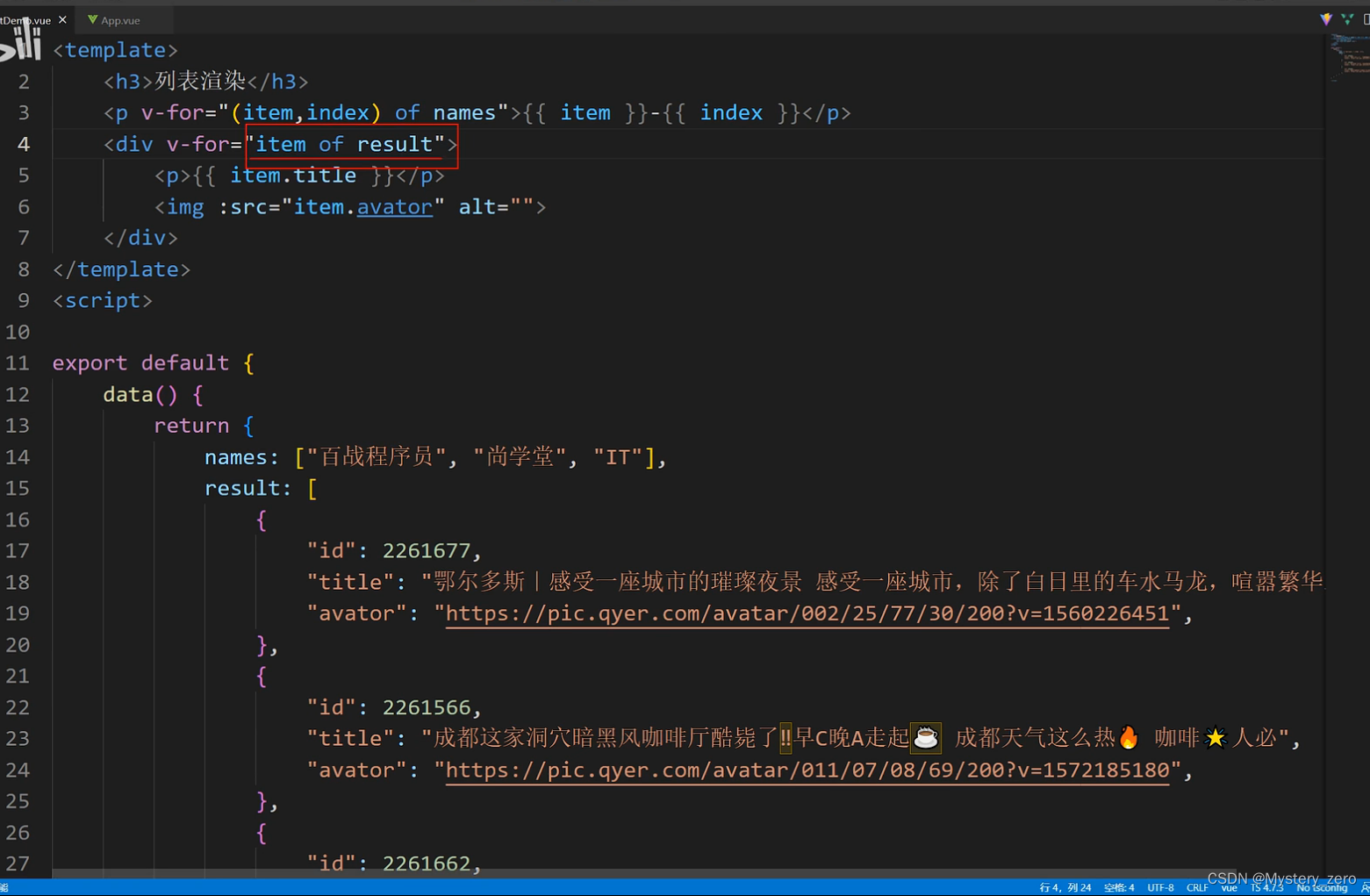Click the fire emoji in line 23
Screen dimensions: 1370x896
pyautogui.click(x=1129, y=738)
